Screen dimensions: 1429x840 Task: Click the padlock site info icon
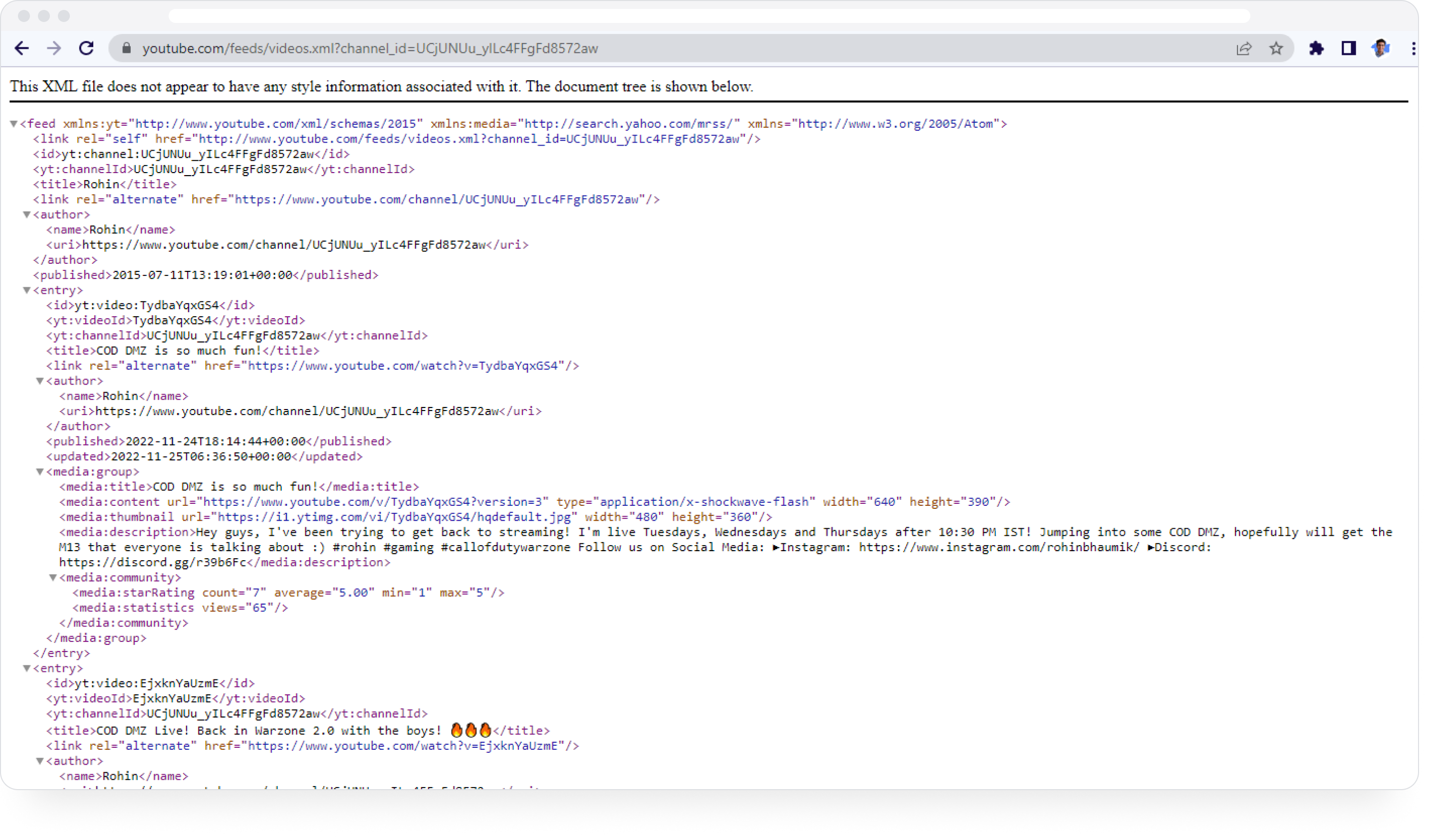127,48
